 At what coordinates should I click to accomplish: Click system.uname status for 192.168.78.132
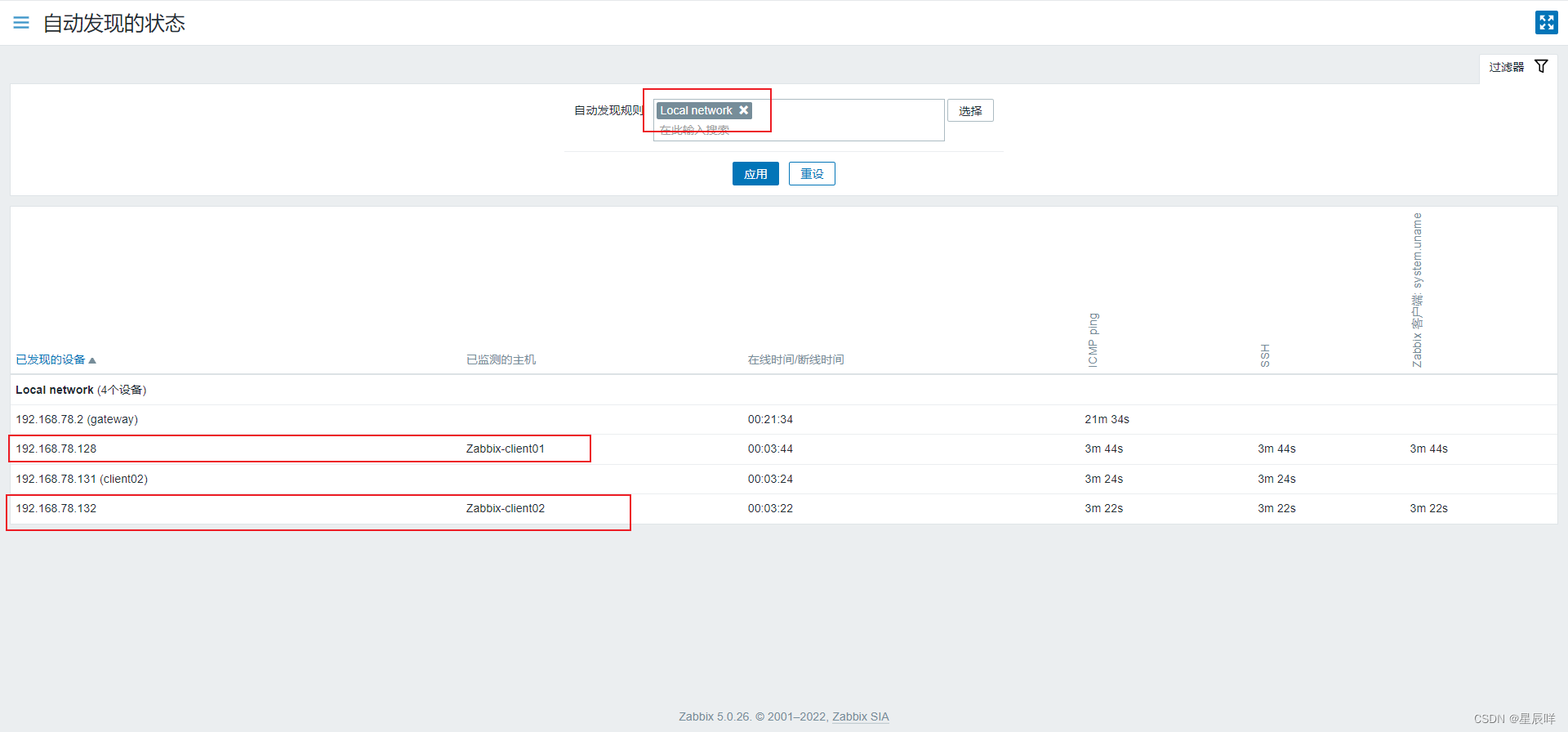point(1428,508)
